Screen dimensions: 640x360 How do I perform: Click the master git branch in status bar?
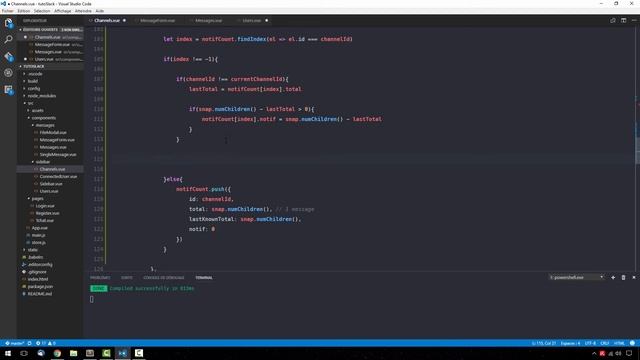tap(15, 343)
